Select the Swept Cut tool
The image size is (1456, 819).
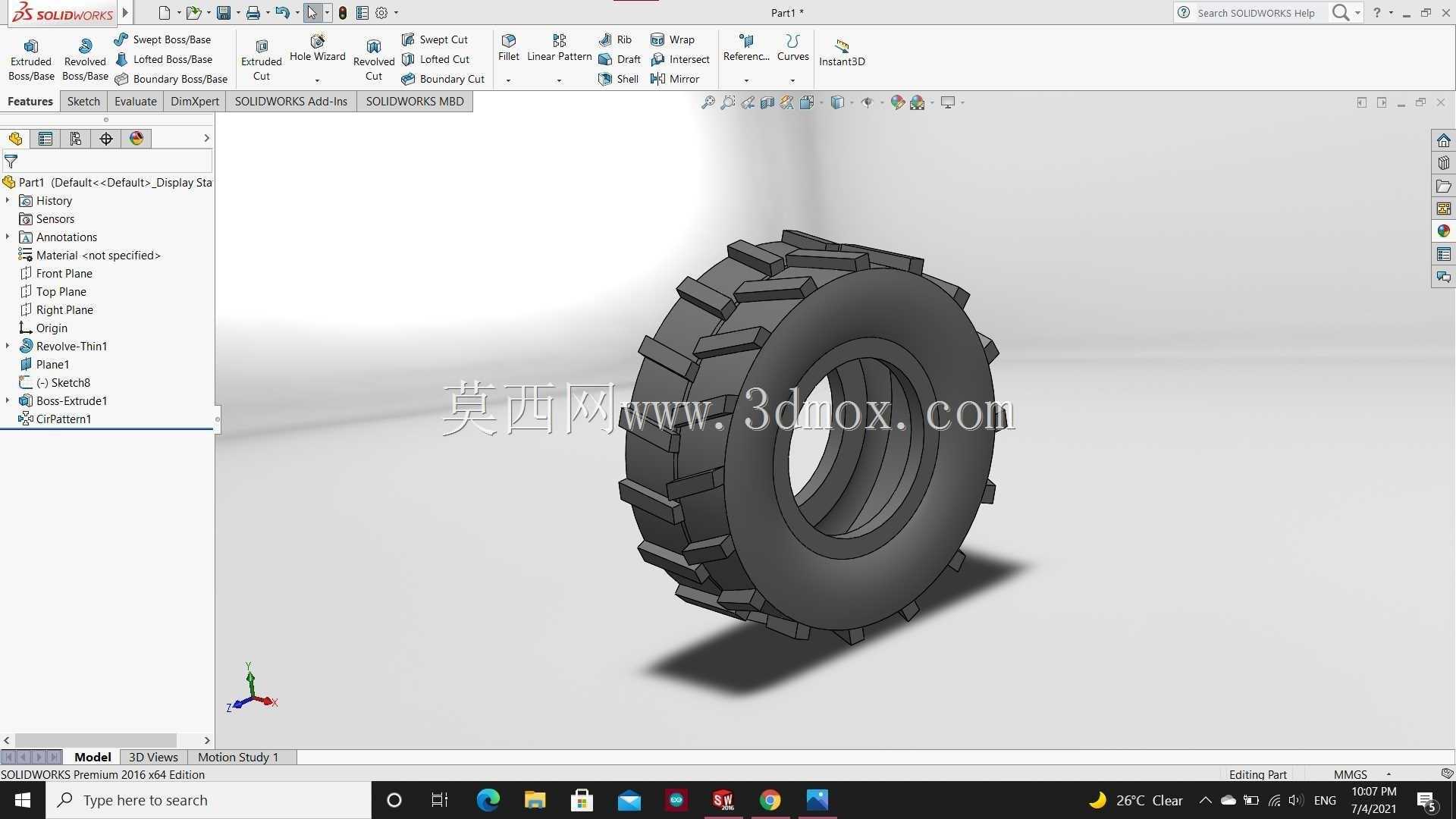tap(435, 39)
